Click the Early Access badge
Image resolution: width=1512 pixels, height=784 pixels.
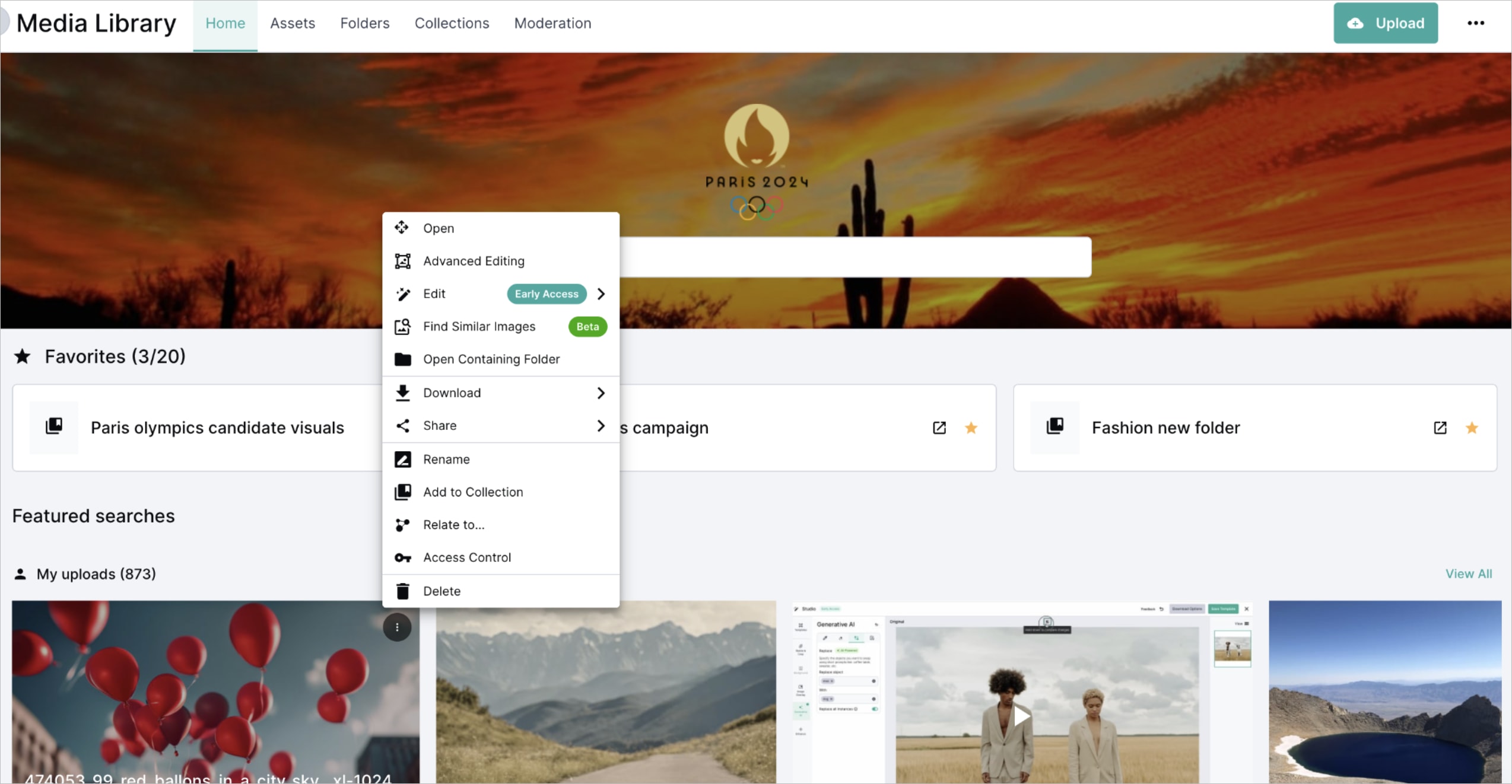[x=547, y=294]
